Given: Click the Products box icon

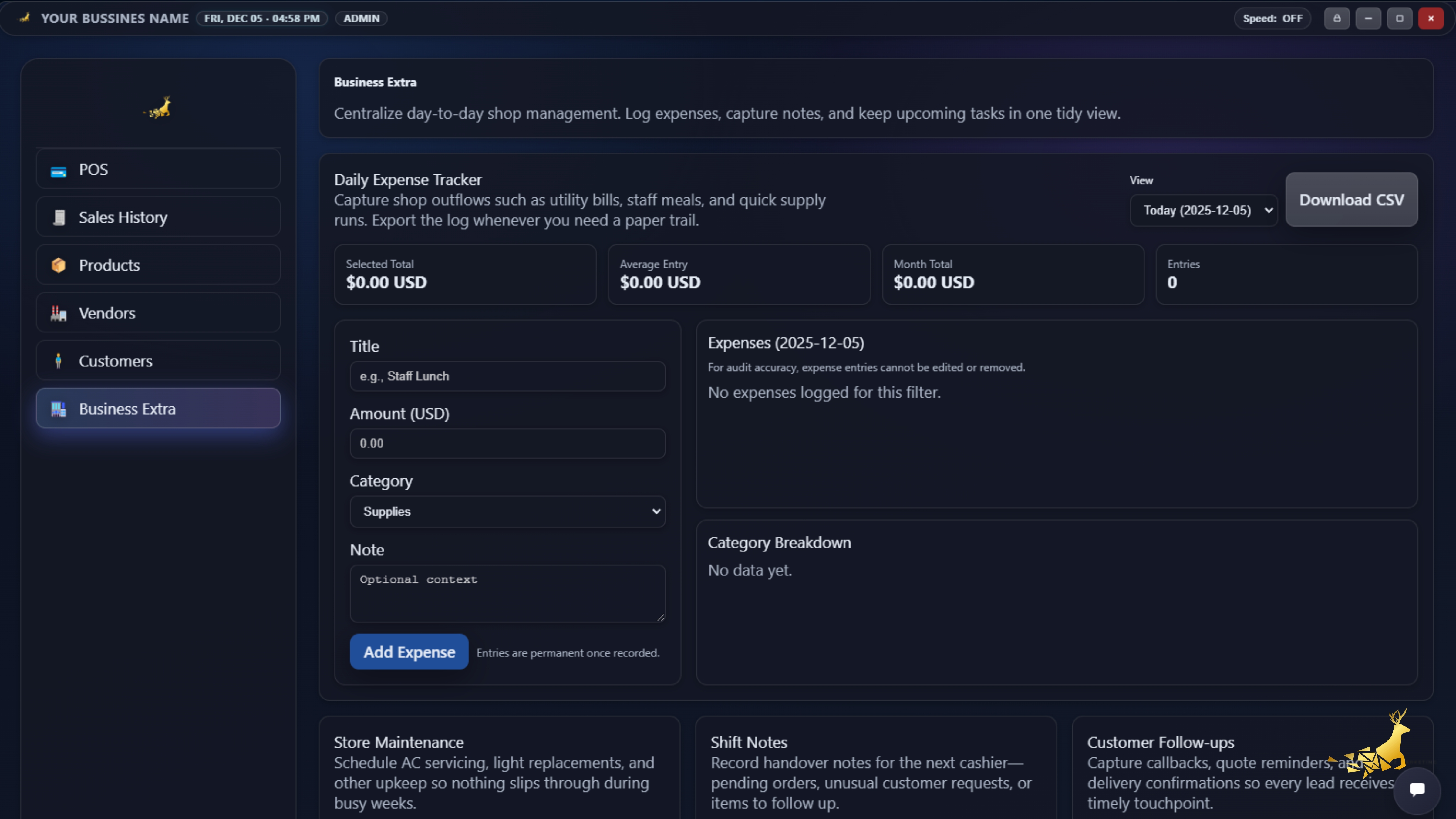Looking at the screenshot, I should [59, 265].
